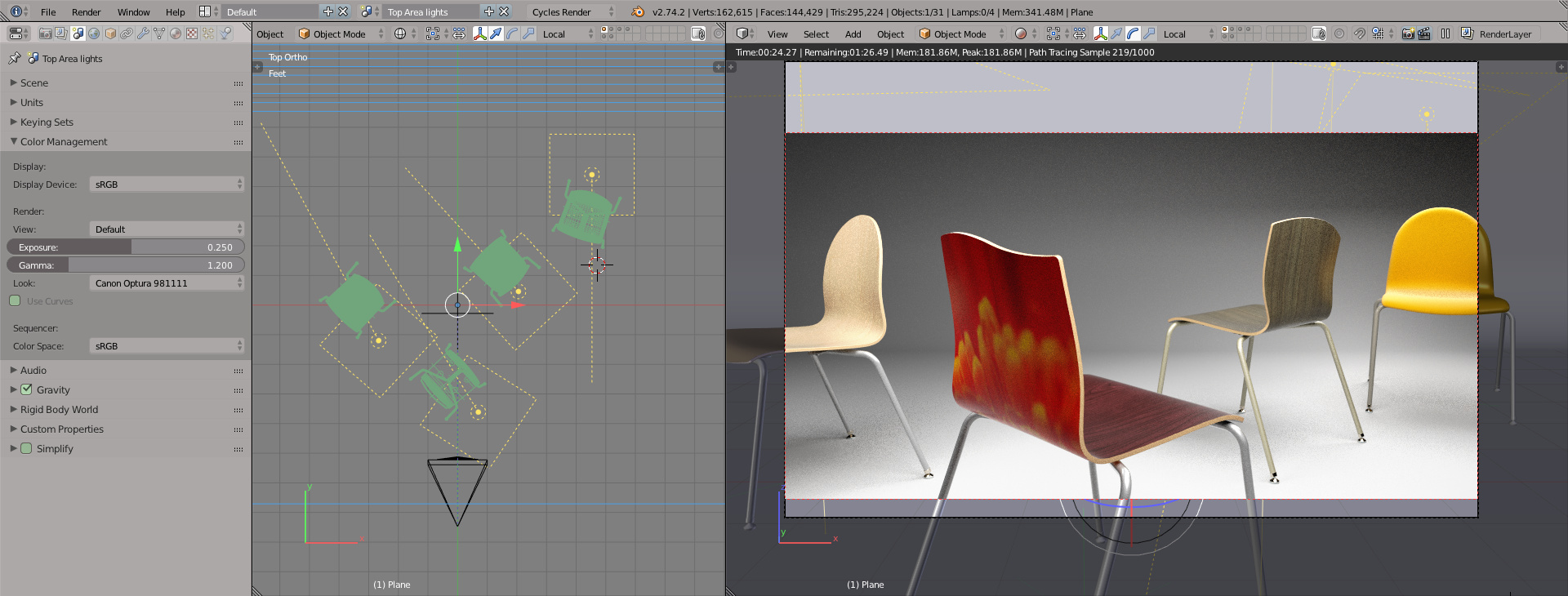Click the RenderLayer selector button
The width and height of the screenshot is (1568, 596).
point(1498,33)
